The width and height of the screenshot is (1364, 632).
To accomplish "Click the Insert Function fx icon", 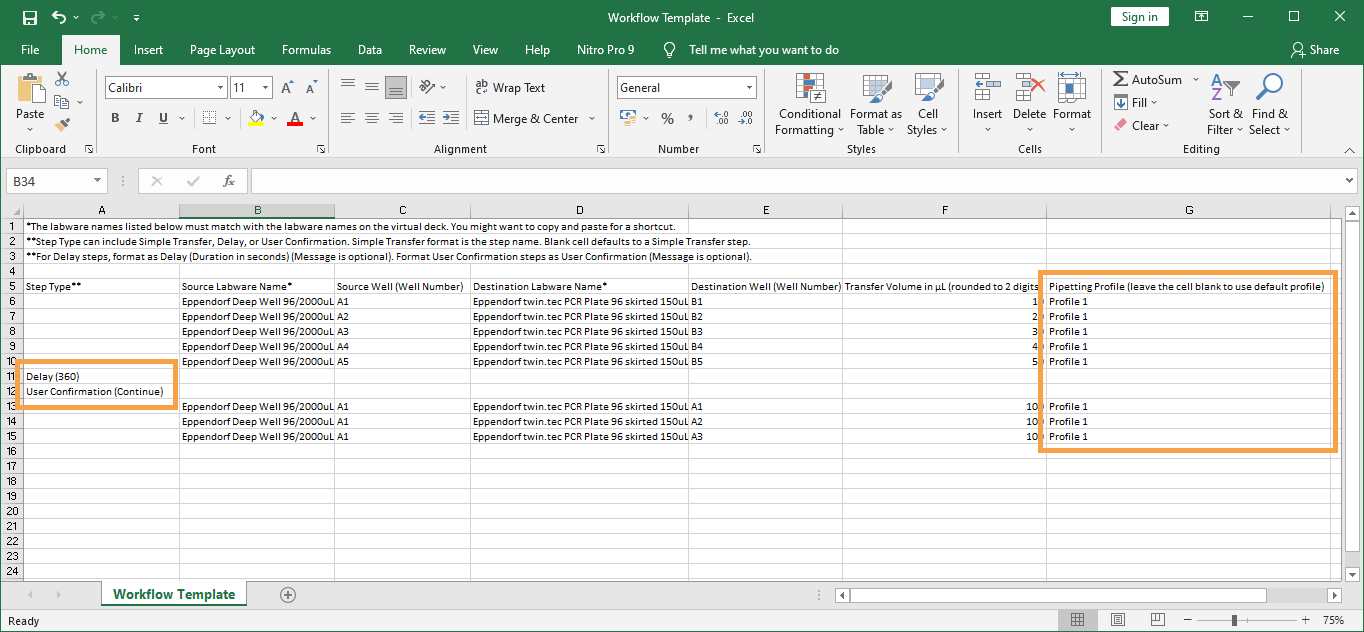I will 229,181.
